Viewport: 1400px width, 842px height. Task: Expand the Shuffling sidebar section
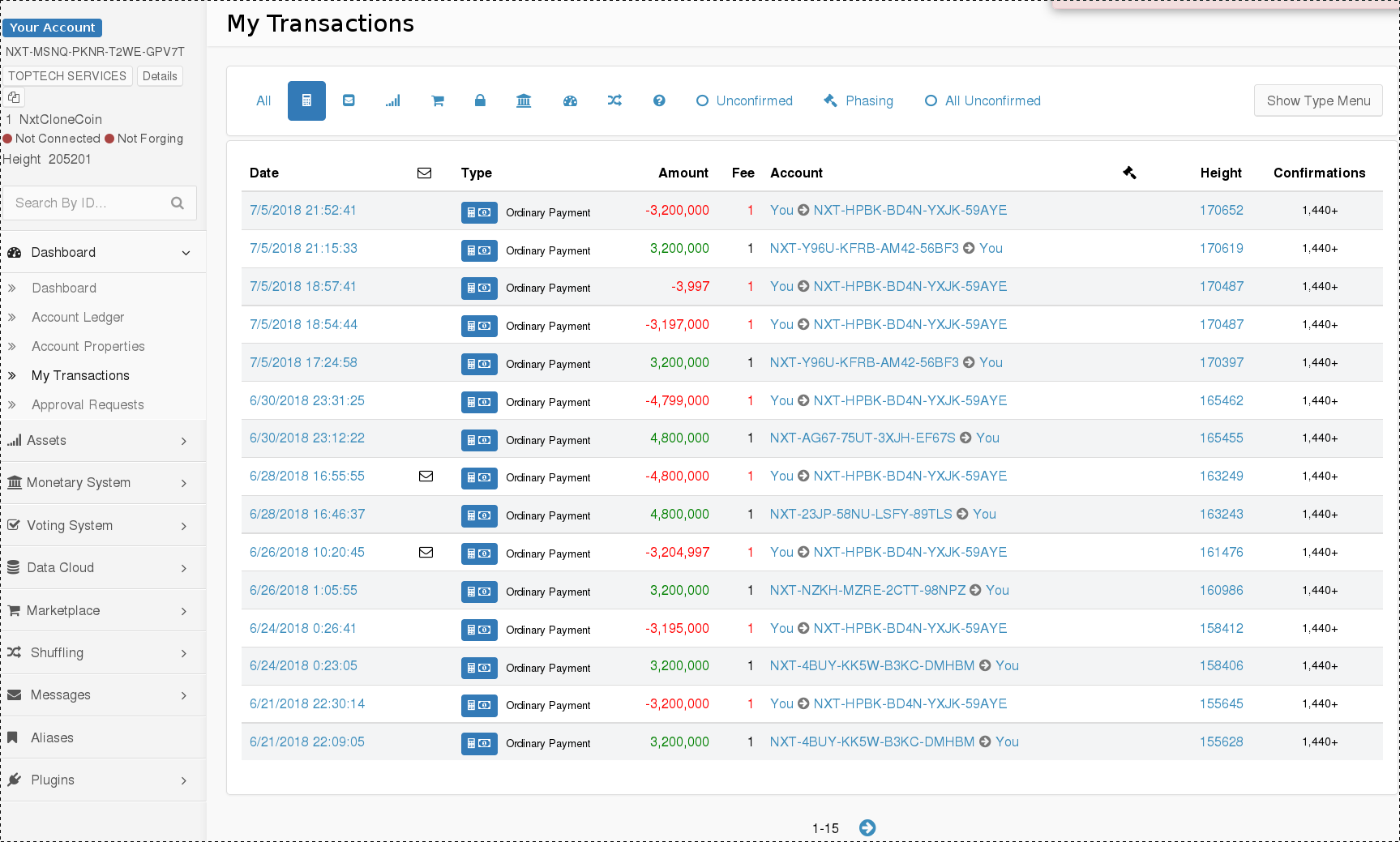pos(103,652)
